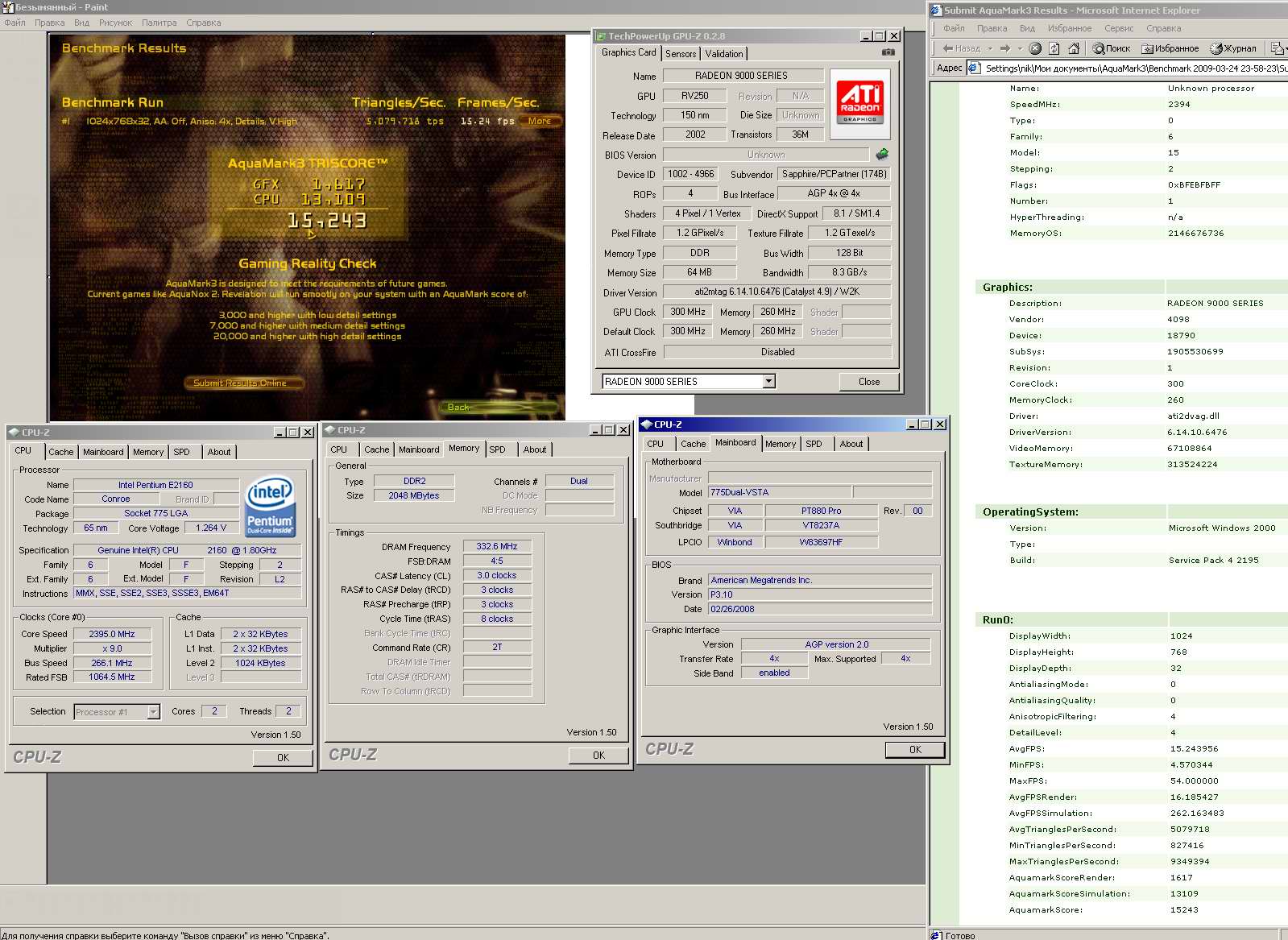Click the Core Speed value 2395.0 MHz
Image resolution: width=1288 pixels, height=940 pixels.
[112, 634]
